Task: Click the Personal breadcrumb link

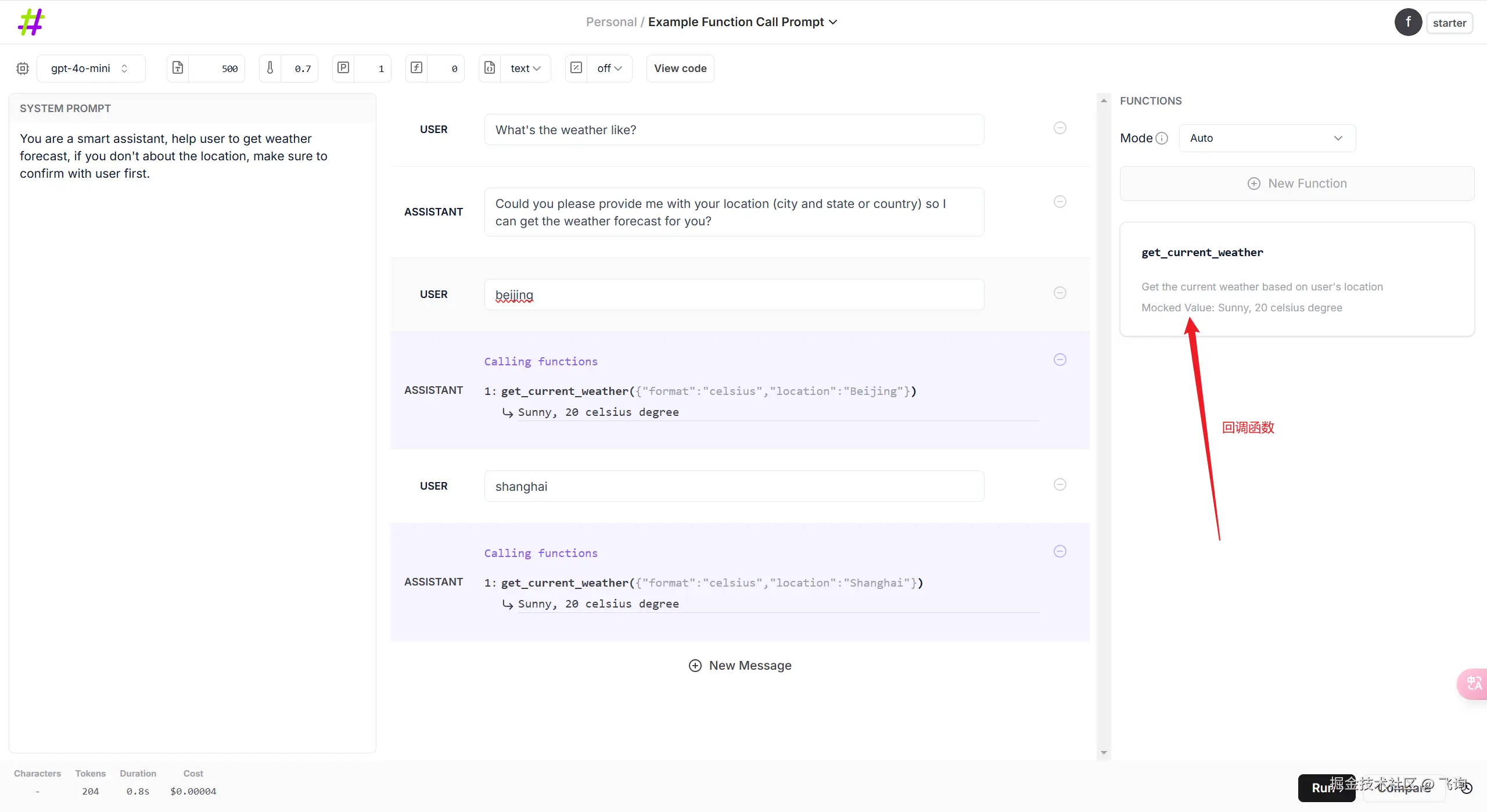Action: (x=611, y=22)
